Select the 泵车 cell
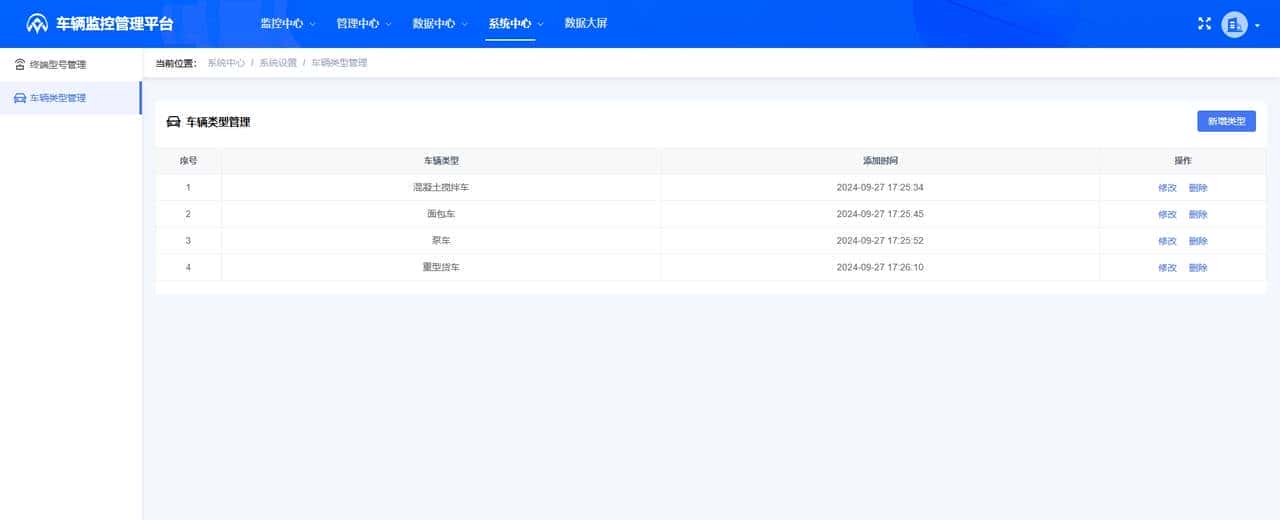The image size is (1280, 520). pyautogui.click(x=441, y=241)
